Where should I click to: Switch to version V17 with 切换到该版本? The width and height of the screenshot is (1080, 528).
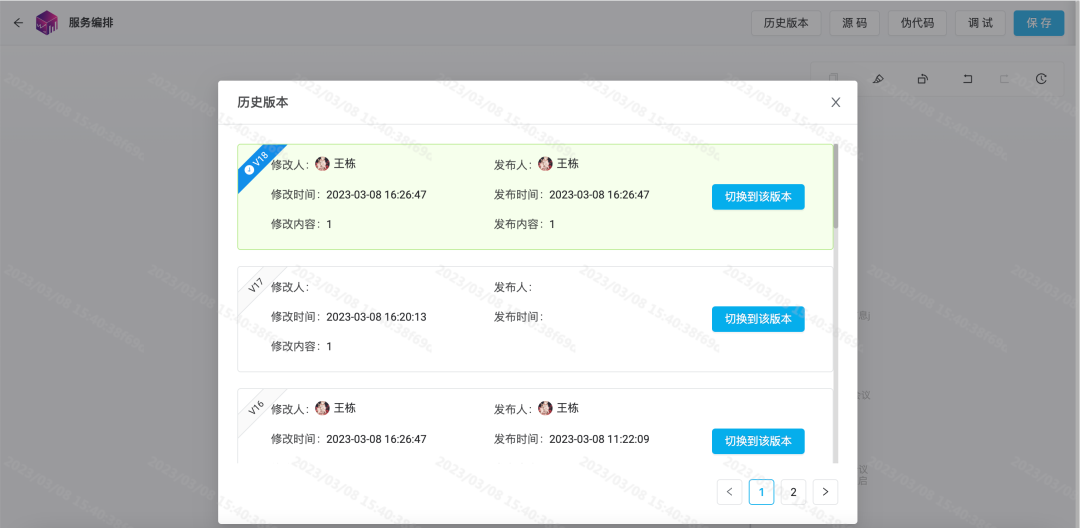(758, 319)
